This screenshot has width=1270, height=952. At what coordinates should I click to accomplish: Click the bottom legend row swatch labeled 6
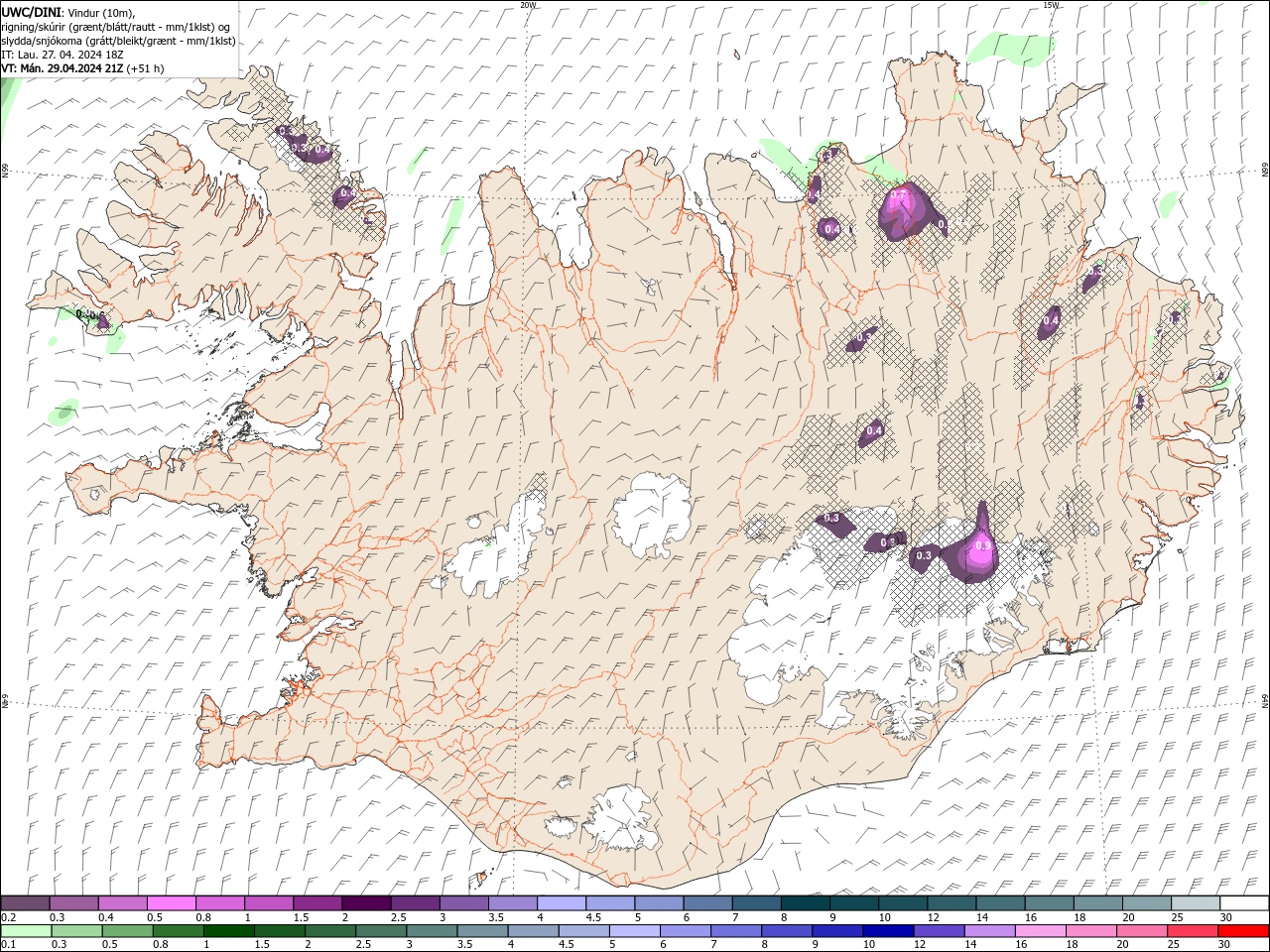685,931
